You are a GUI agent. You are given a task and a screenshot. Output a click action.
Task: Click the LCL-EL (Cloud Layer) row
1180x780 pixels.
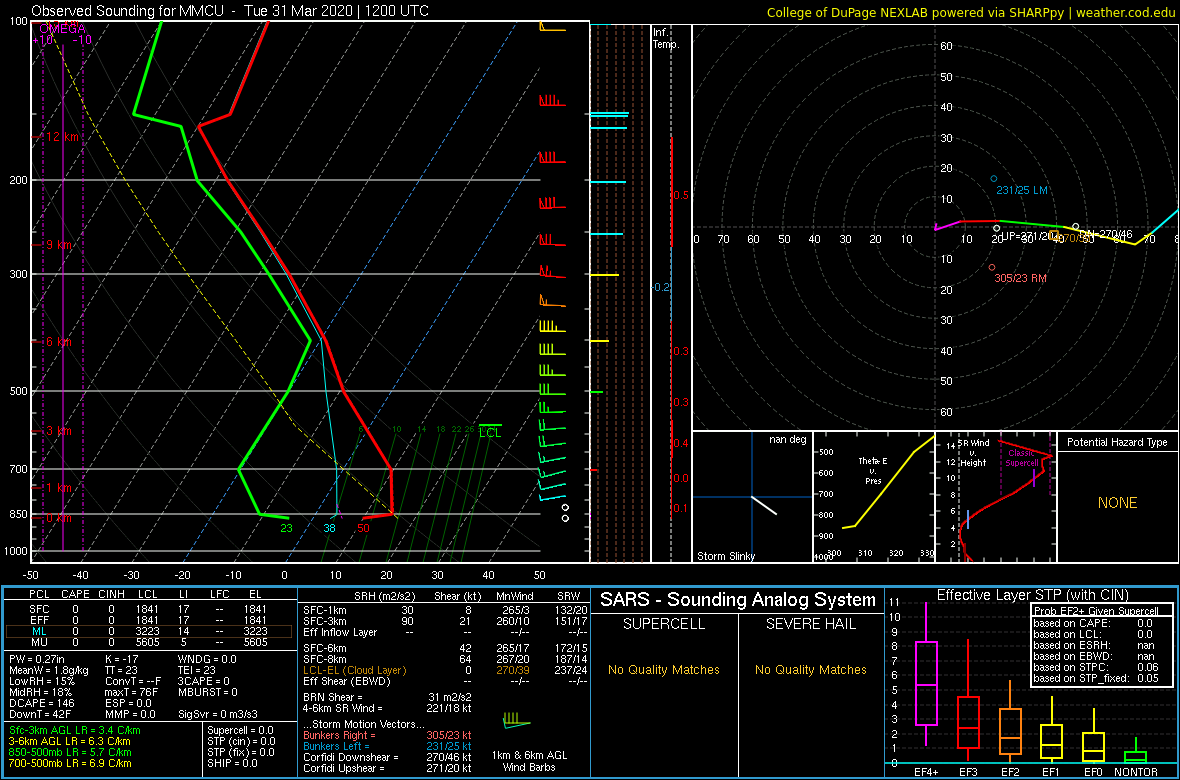(x=444, y=670)
